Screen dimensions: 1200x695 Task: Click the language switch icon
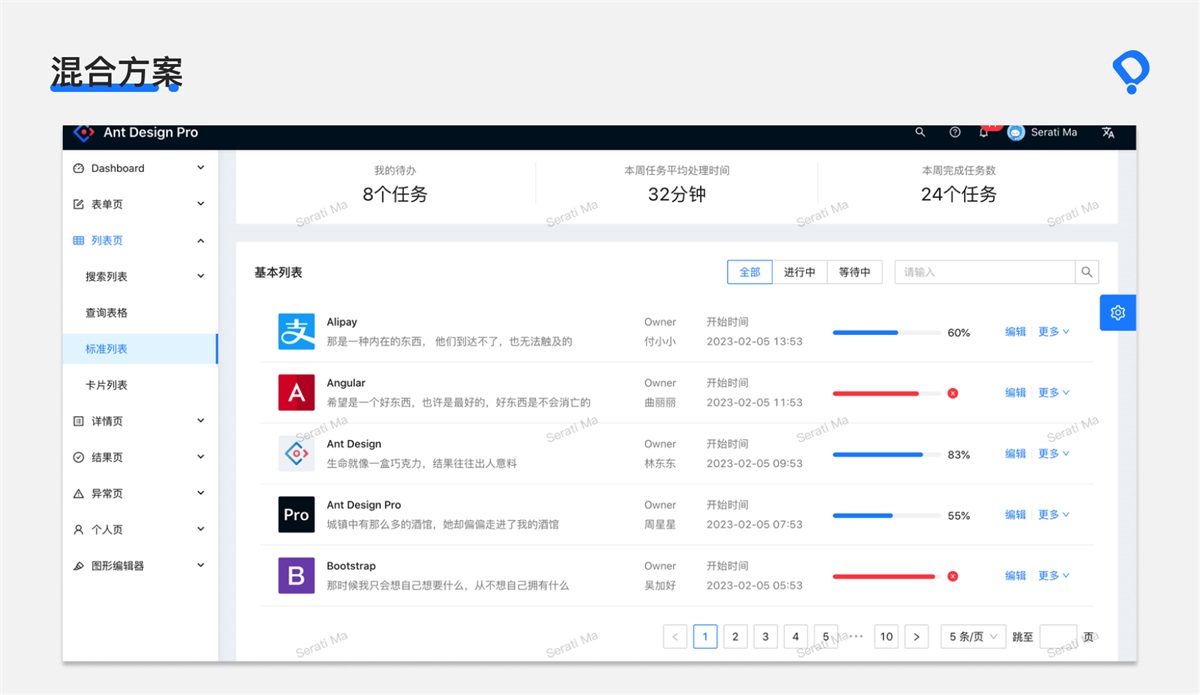coord(1108,133)
